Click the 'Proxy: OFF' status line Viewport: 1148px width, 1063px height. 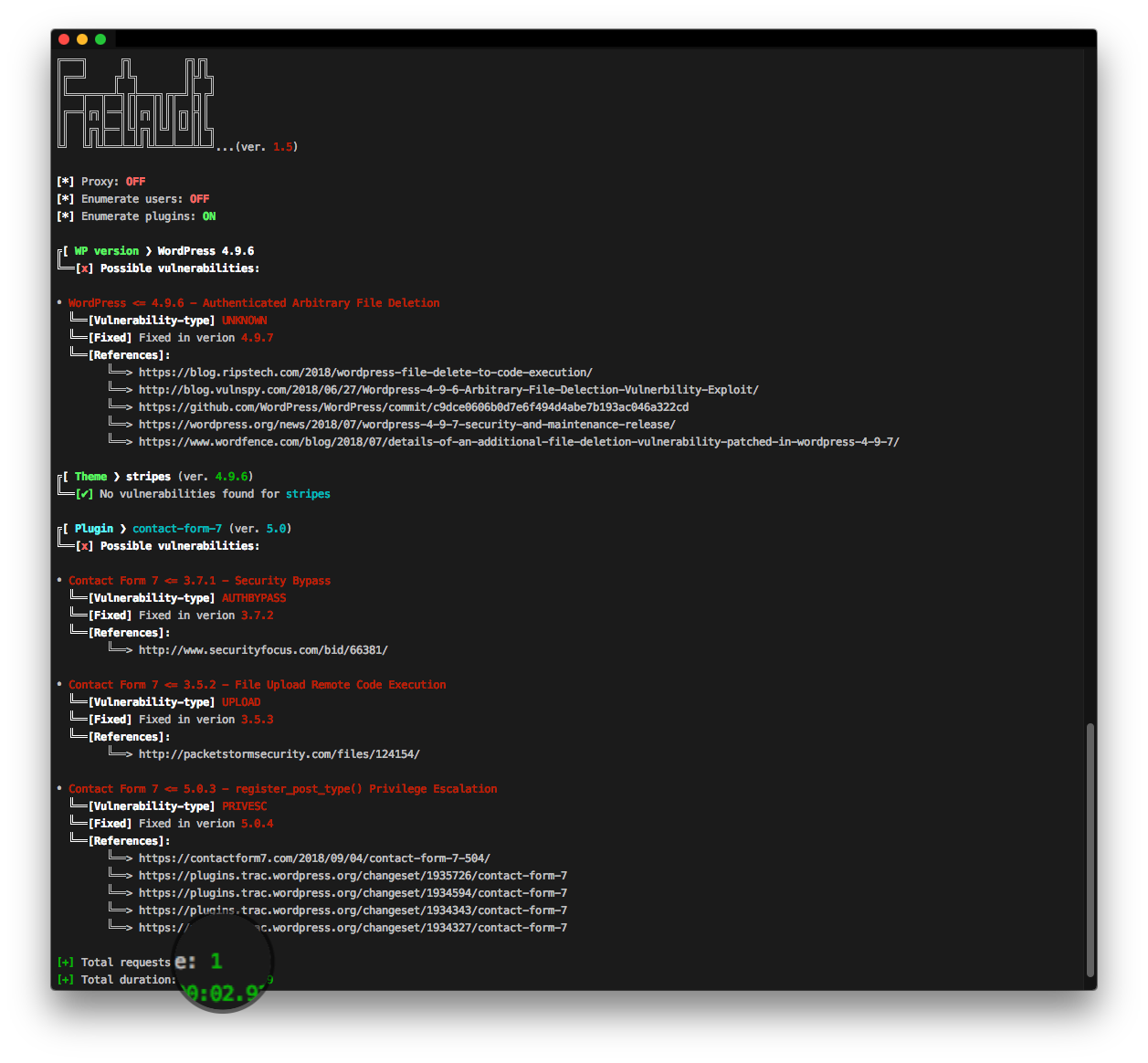[x=101, y=182]
